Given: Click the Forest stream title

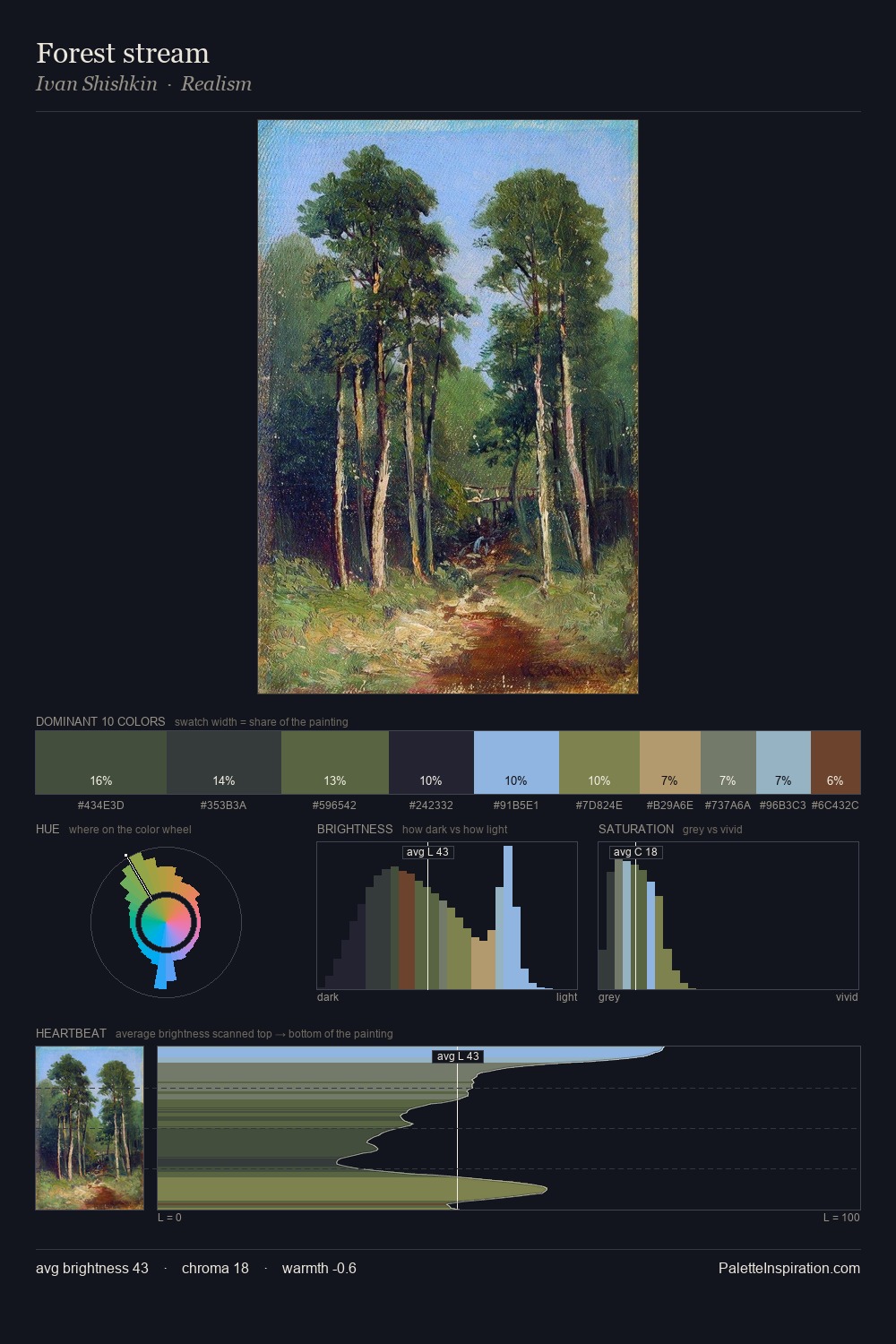Looking at the screenshot, I should point(123,53).
